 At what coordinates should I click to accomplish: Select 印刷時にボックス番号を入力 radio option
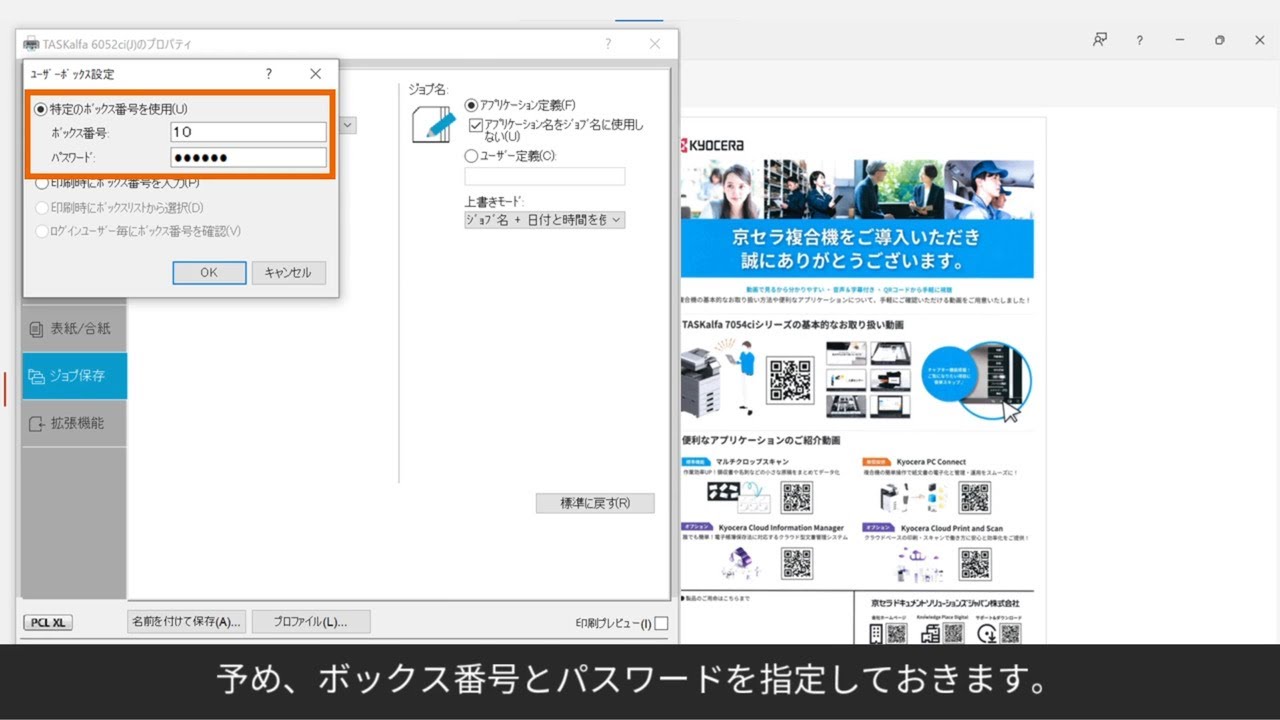[41, 184]
